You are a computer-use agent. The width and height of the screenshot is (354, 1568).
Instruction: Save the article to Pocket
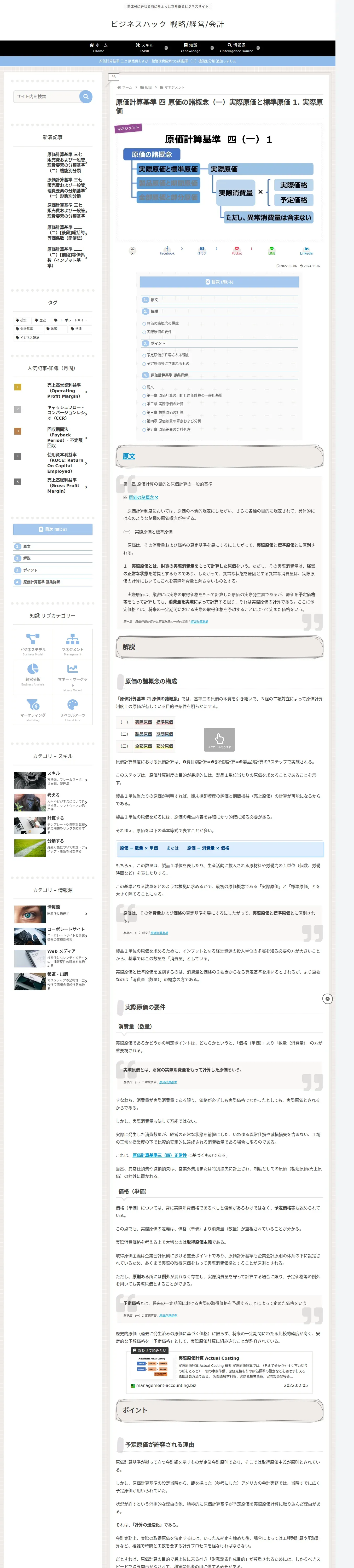237,250
